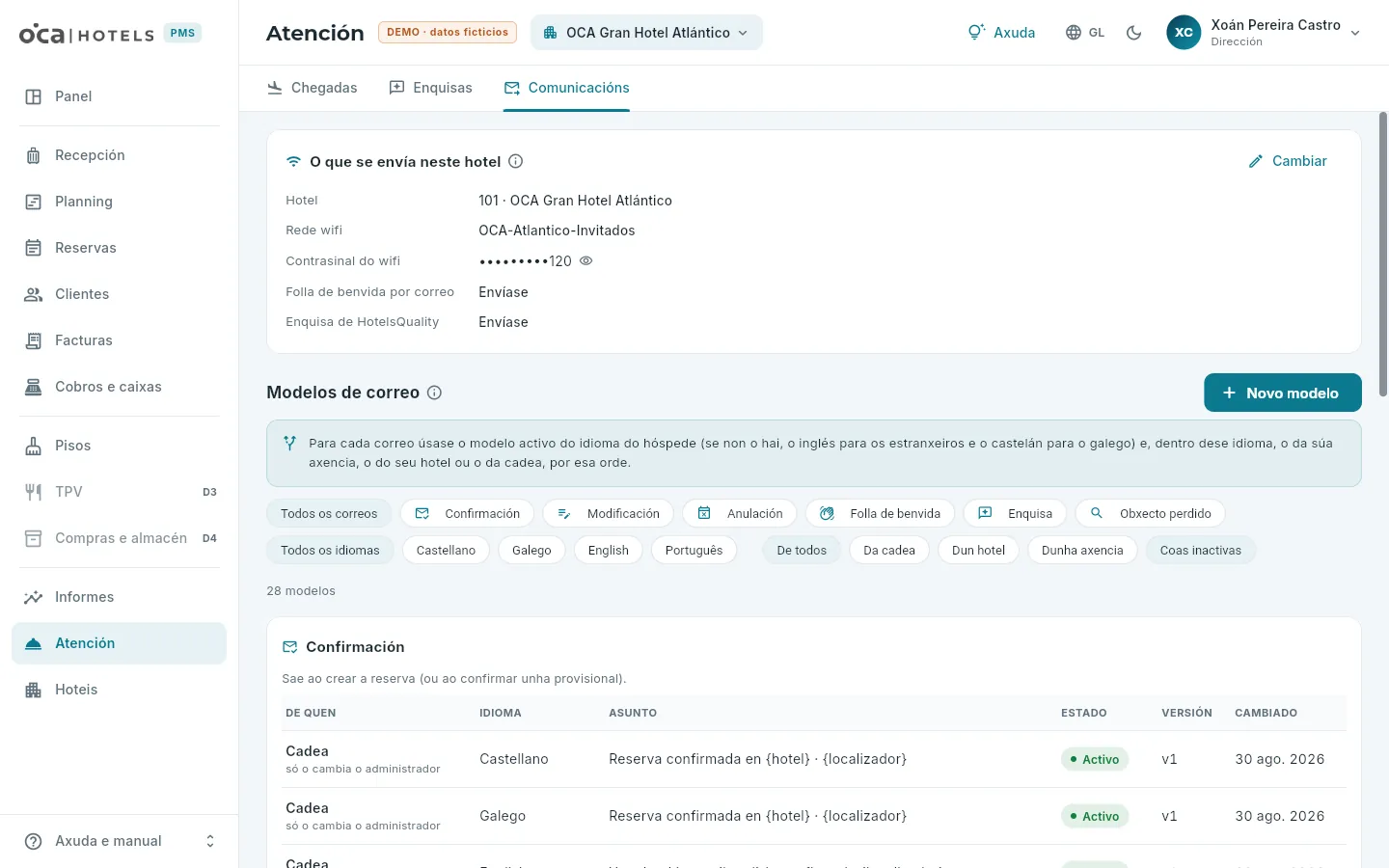
Task: Filter templates by Galego language
Action: pyautogui.click(x=531, y=550)
